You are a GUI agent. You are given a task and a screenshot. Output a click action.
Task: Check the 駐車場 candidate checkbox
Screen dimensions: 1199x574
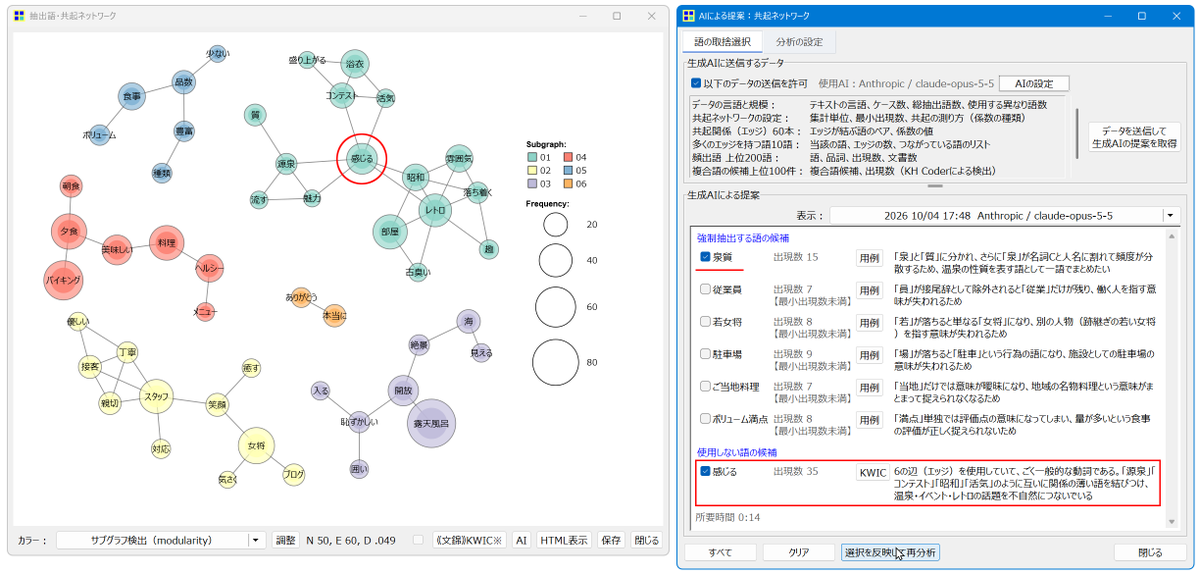coord(705,354)
